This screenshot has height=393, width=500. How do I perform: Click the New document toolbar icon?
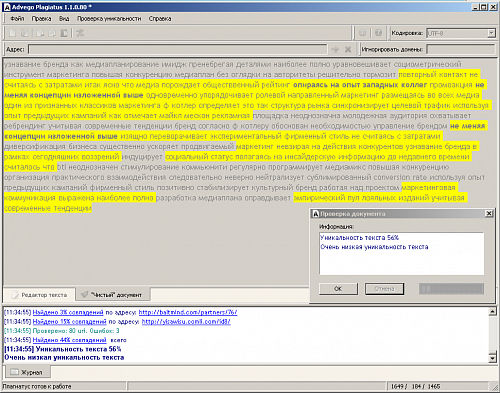tap(13, 33)
